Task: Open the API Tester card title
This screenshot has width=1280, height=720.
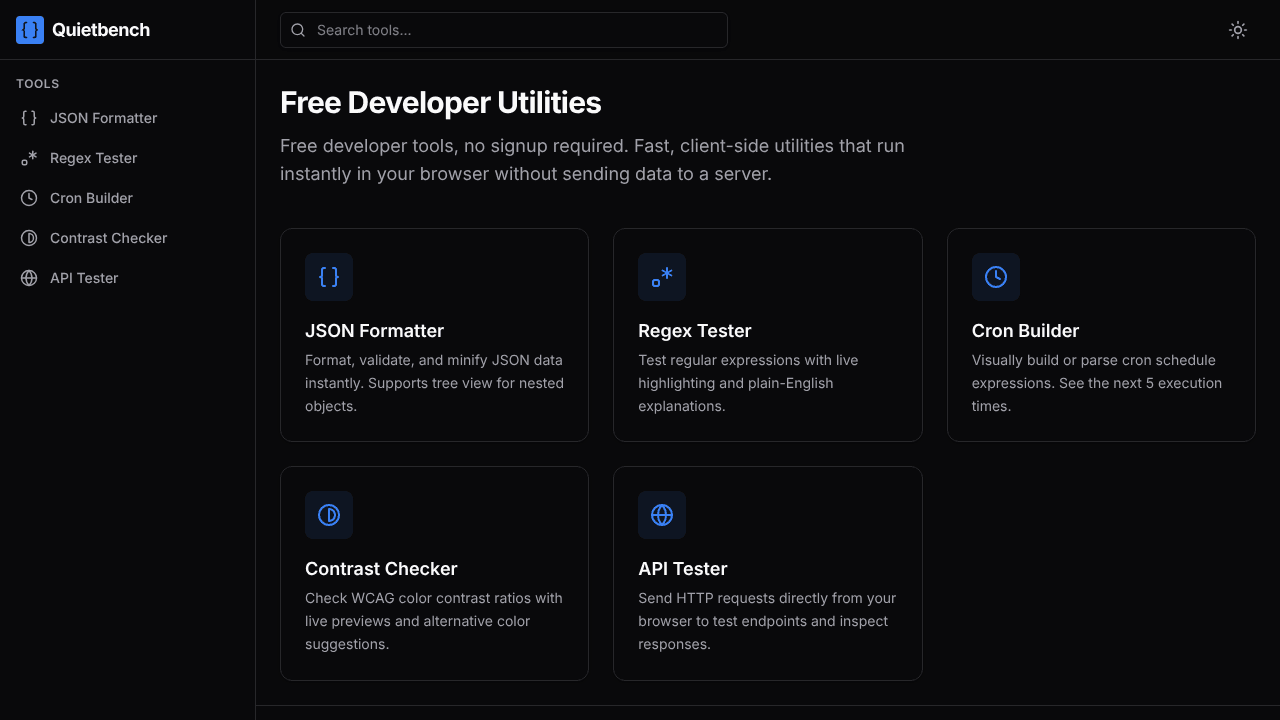Action: [x=683, y=569]
